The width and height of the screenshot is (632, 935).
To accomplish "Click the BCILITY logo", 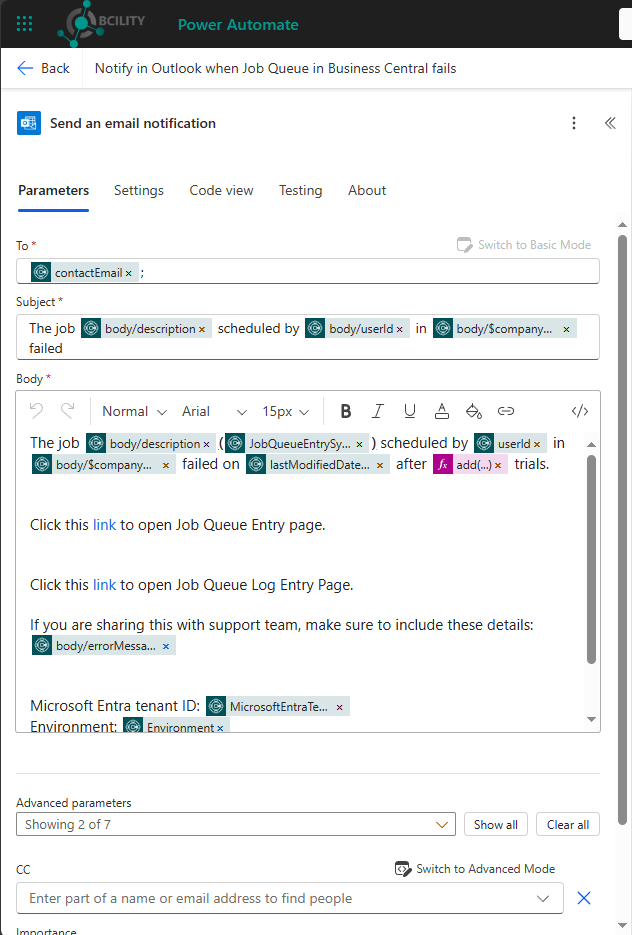I will [x=101, y=24].
